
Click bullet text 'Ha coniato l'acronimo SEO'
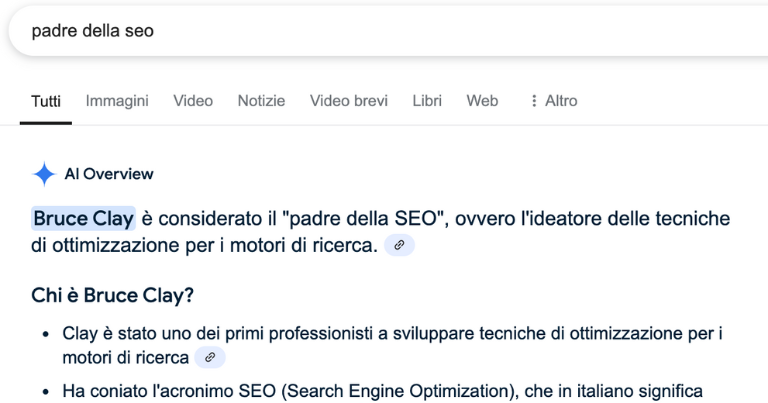(x=169, y=391)
